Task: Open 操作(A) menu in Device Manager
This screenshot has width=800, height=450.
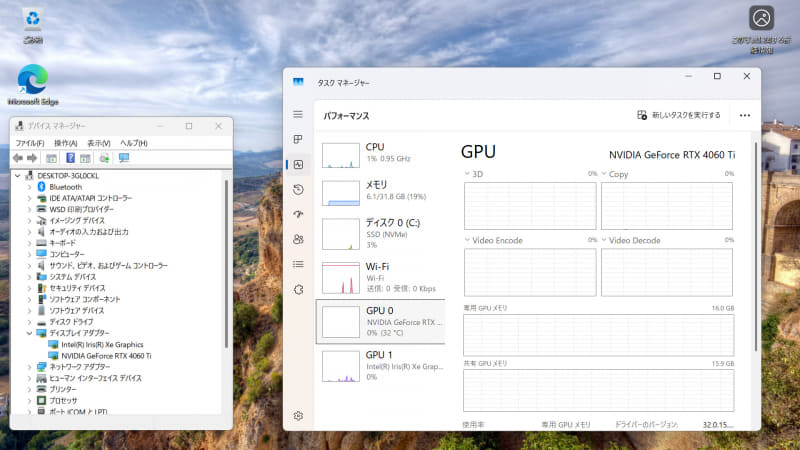Action: click(66, 143)
